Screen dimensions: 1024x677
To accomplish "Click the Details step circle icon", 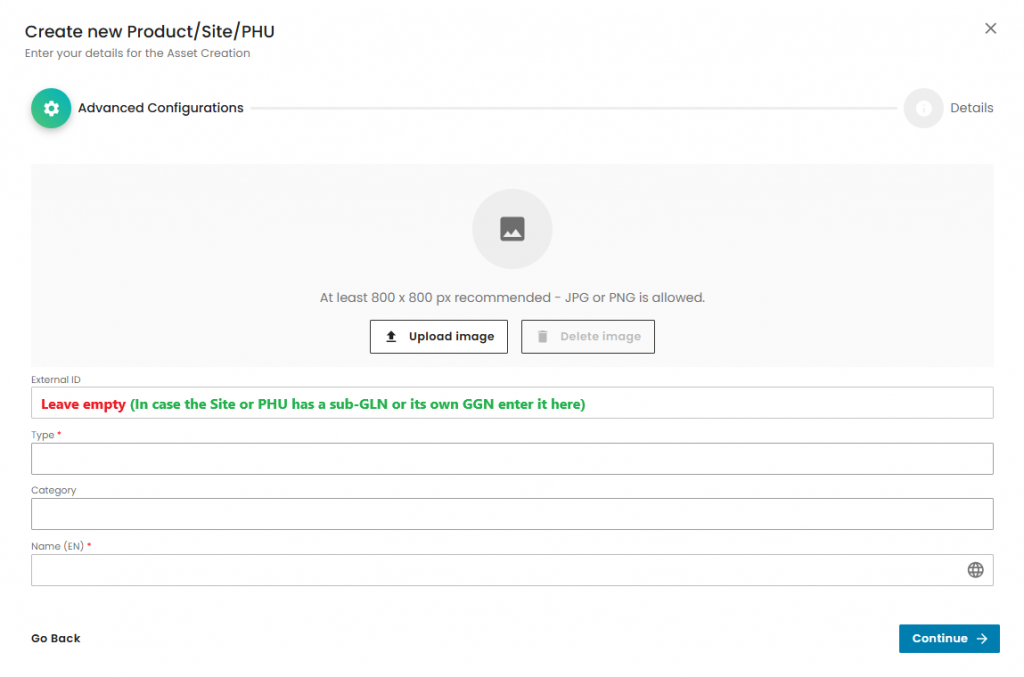I will pyautogui.click(x=923, y=108).
